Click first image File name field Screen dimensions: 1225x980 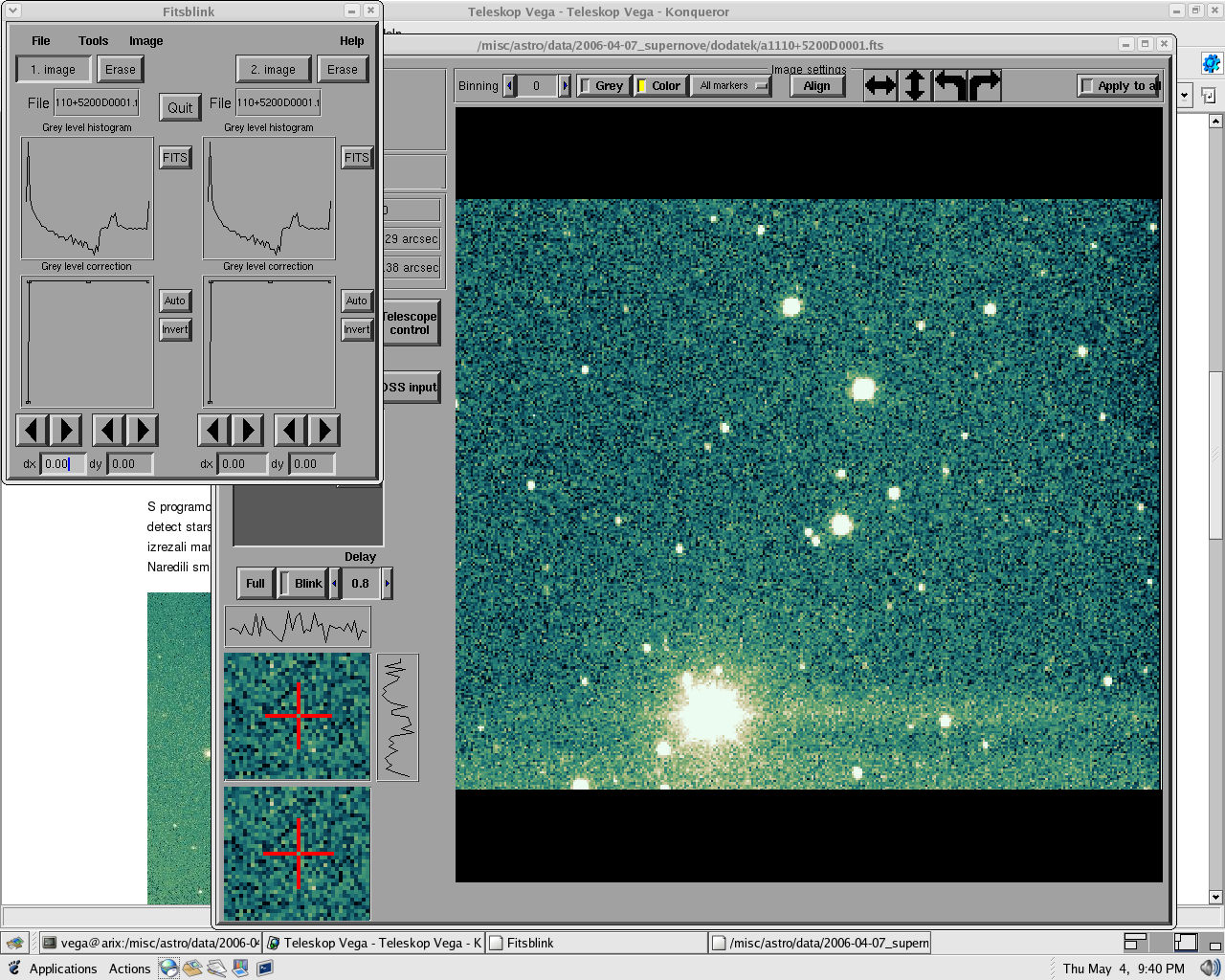coord(96,102)
